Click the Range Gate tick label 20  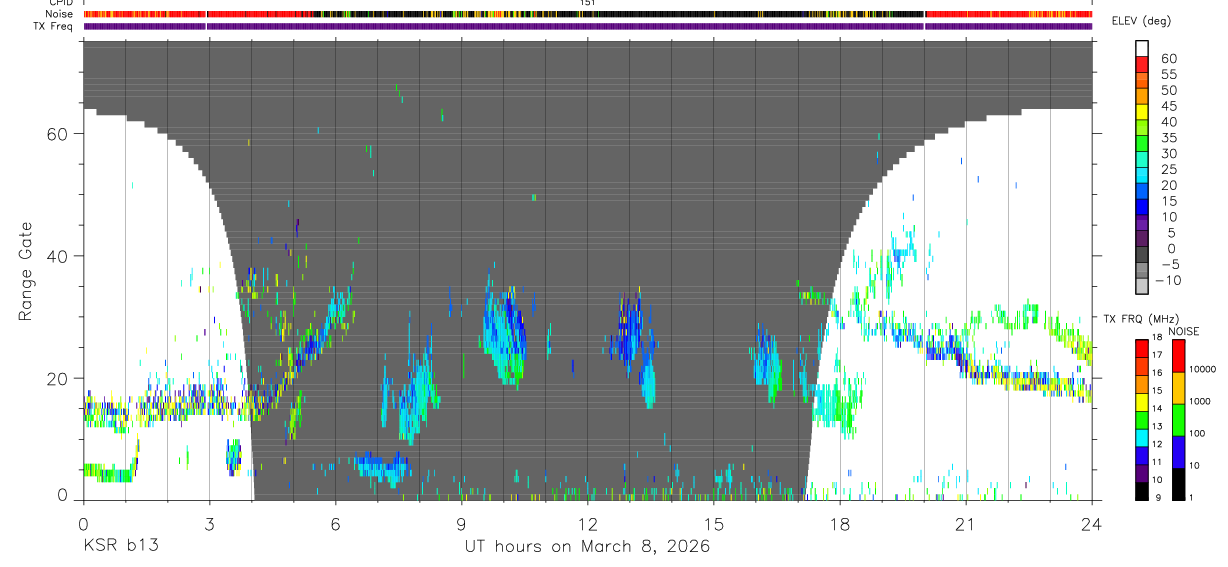click(x=56, y=378)
